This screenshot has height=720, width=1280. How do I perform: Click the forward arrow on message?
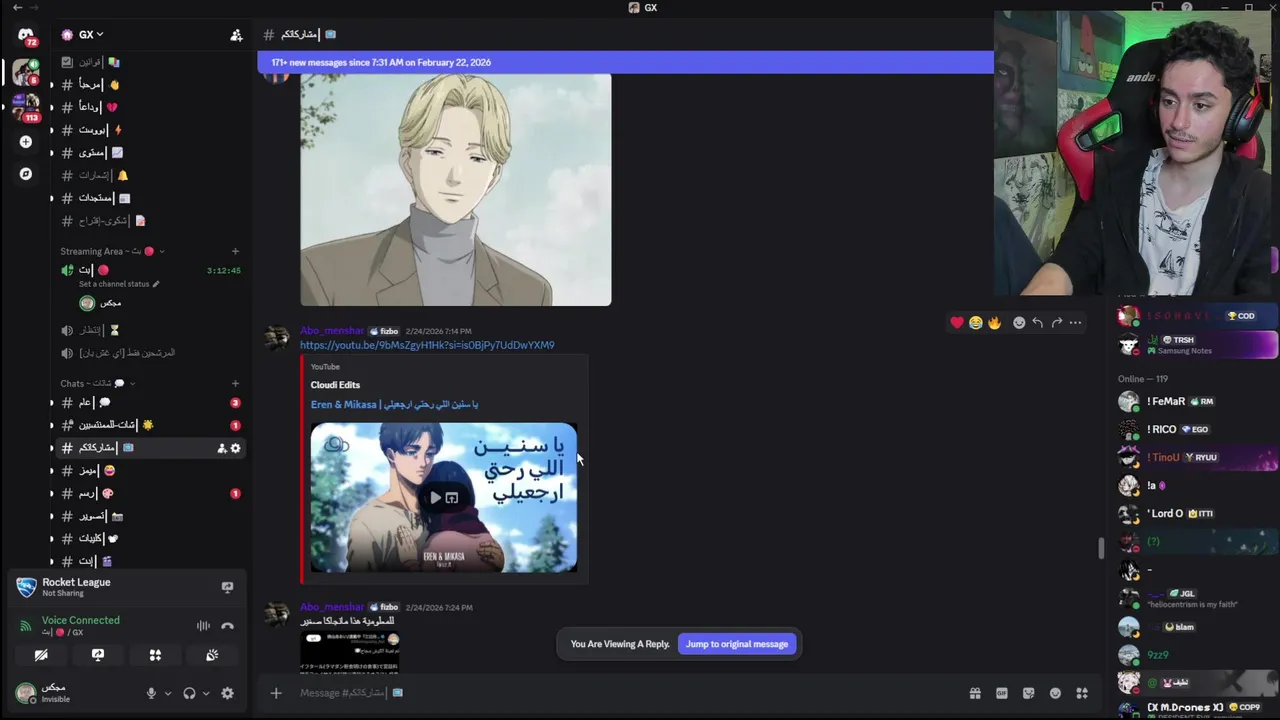1056,322
